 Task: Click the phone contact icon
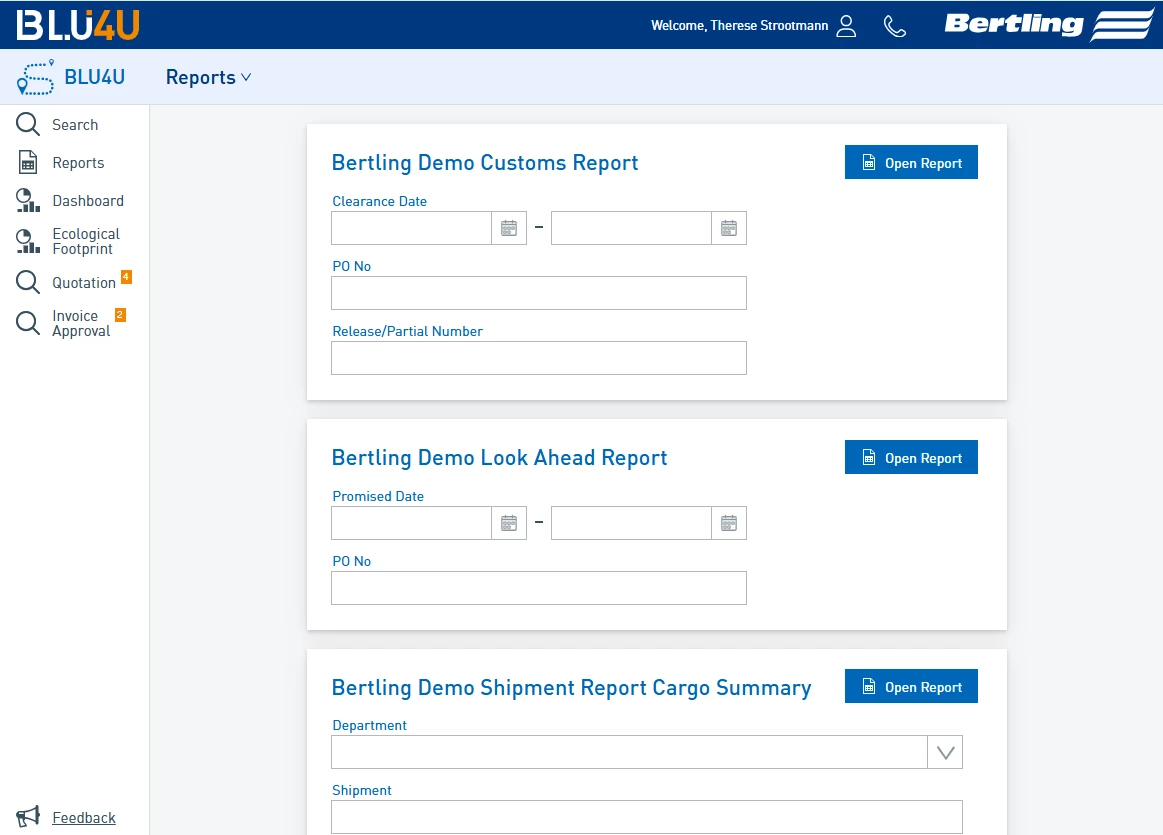coord(895,27)
